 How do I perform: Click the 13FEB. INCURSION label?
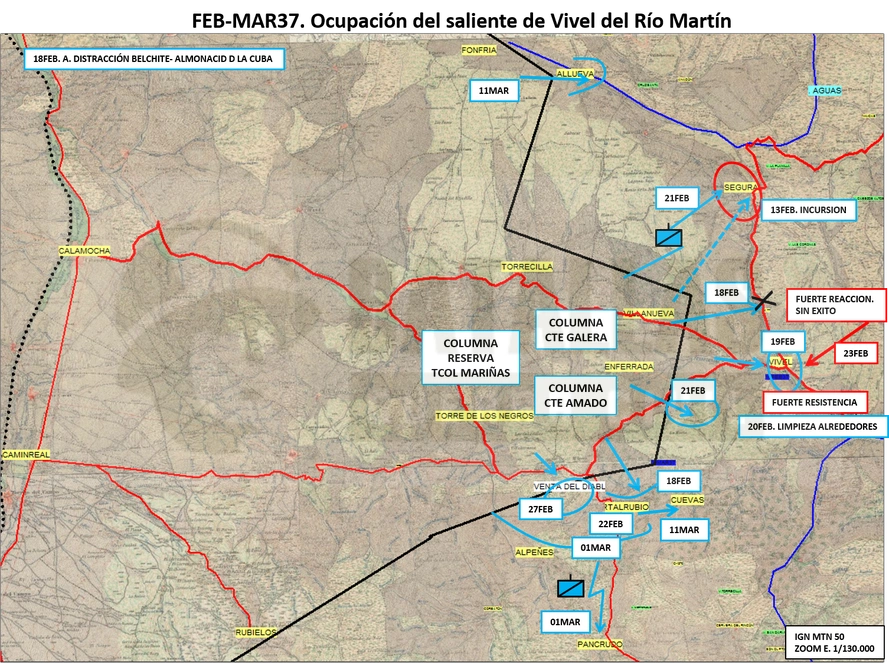point(808,210)
